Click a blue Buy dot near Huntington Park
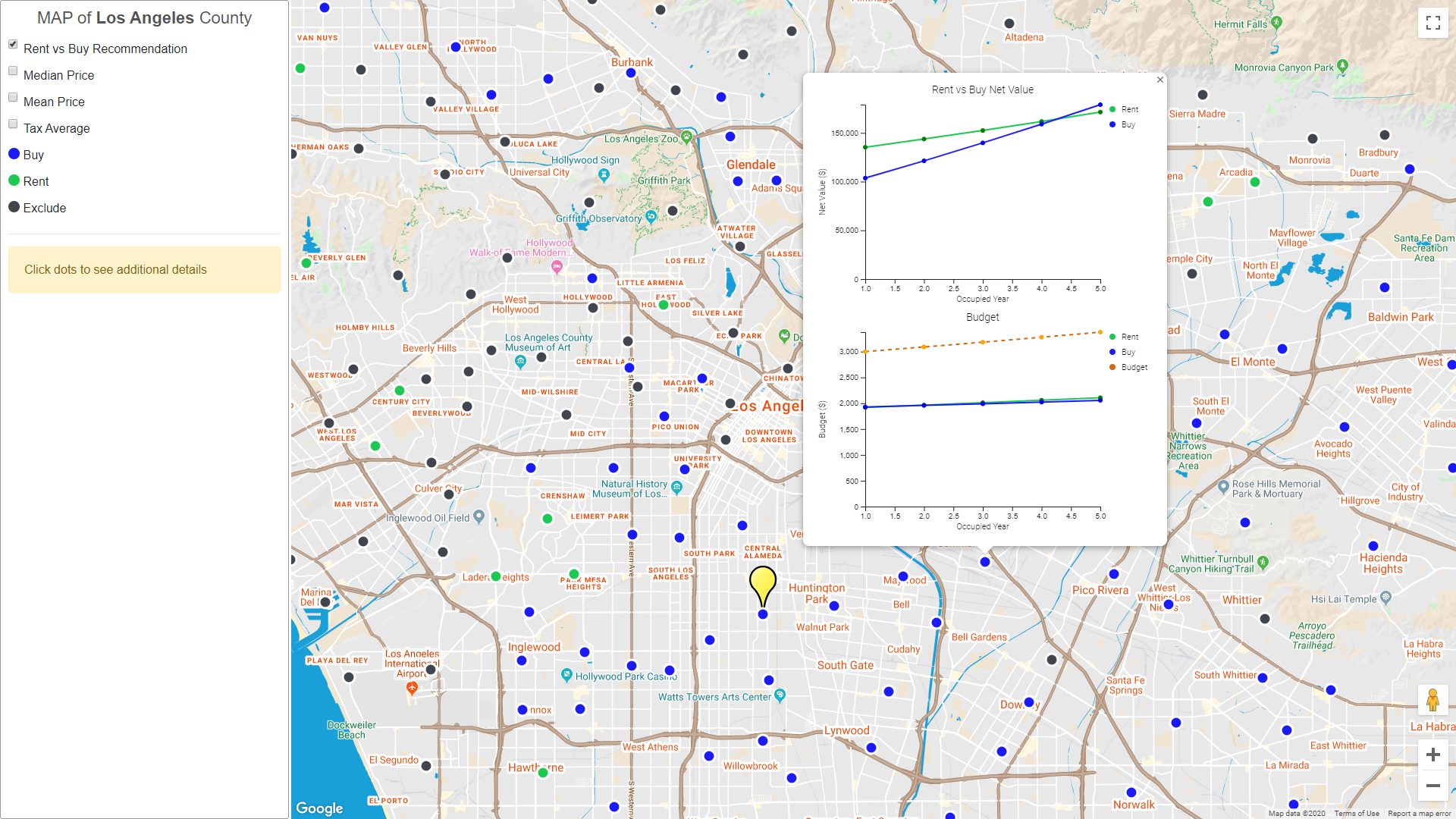 [x=833, y=605]
